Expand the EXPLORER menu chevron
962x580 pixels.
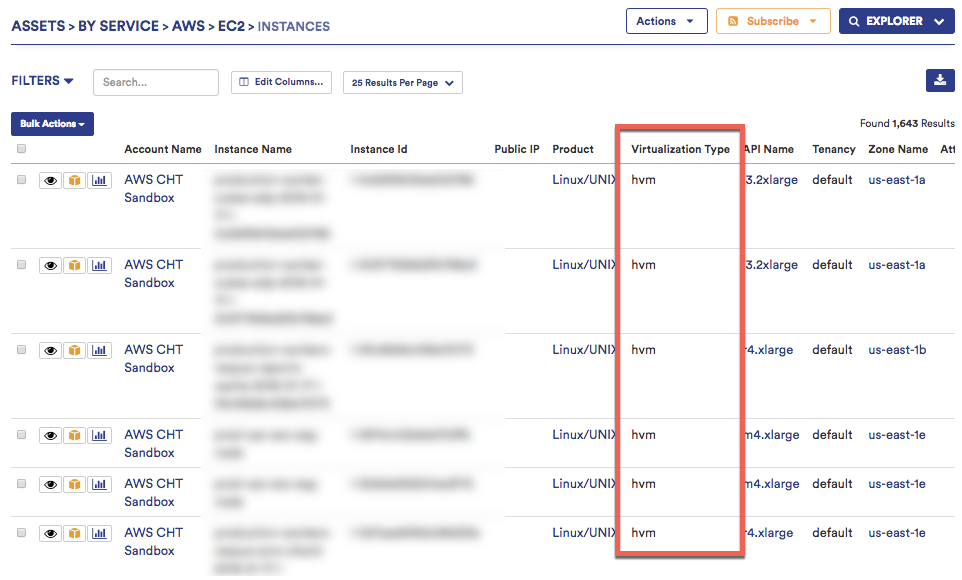click(x=938, y=20)
